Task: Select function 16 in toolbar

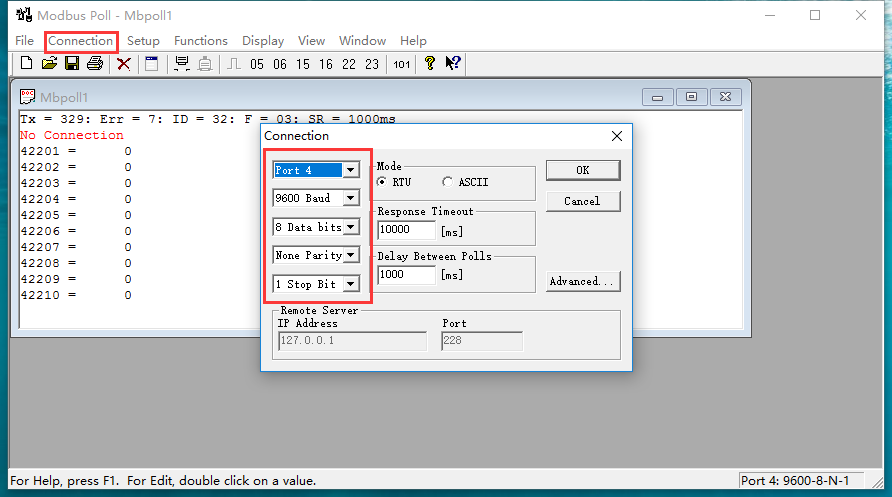Action: (x=326, y=64)
